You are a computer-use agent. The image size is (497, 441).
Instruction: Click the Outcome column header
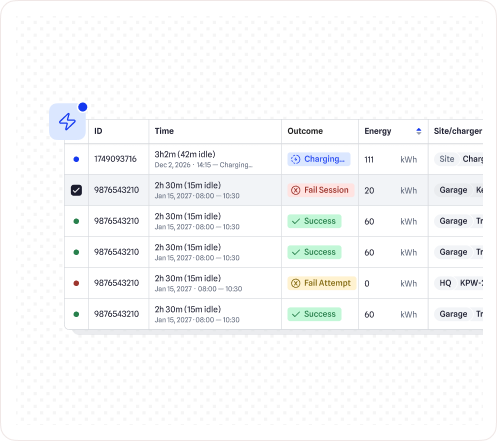305,131
